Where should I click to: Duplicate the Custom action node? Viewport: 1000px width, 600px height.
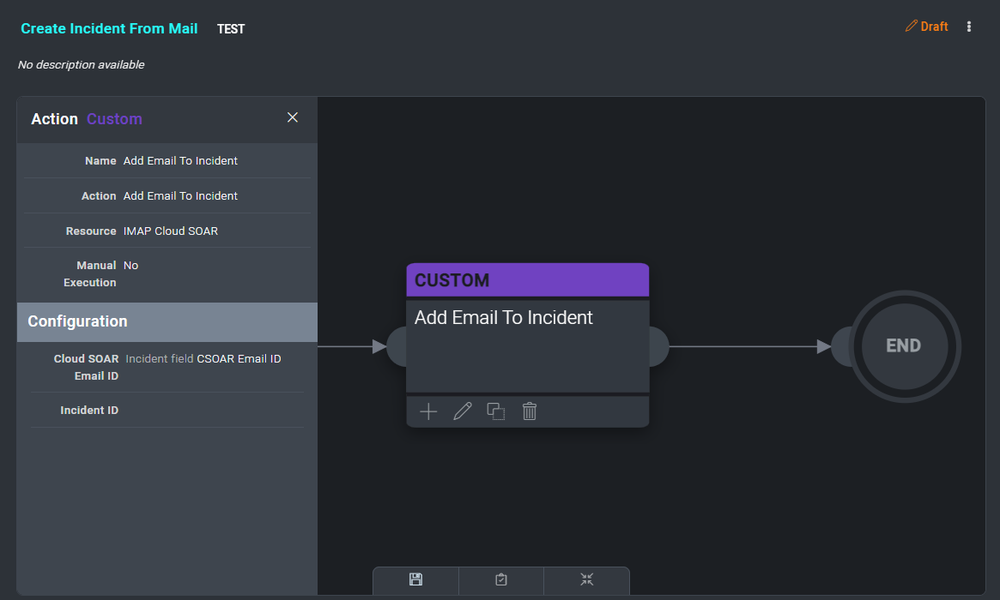tap(496, 411)
